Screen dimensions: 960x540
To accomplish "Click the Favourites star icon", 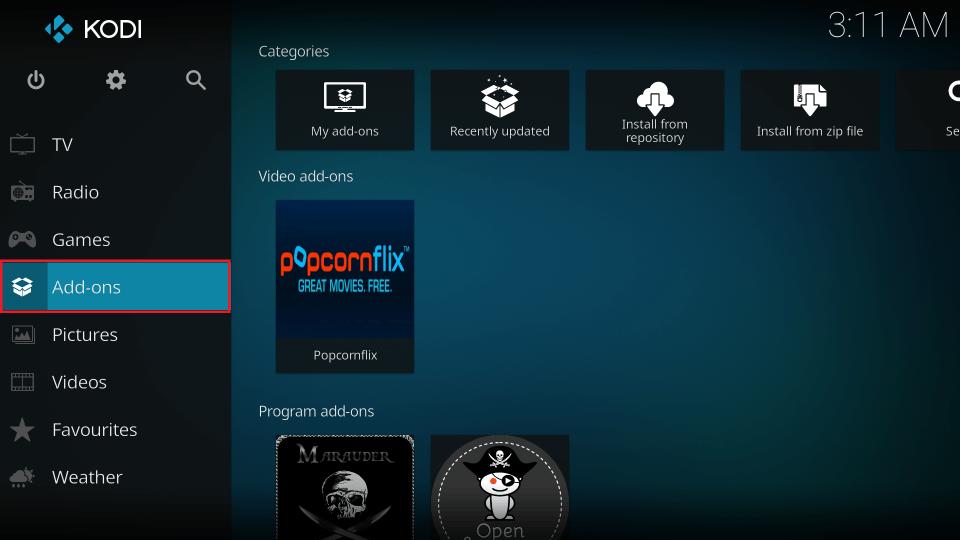I will [x=23, y=429].
